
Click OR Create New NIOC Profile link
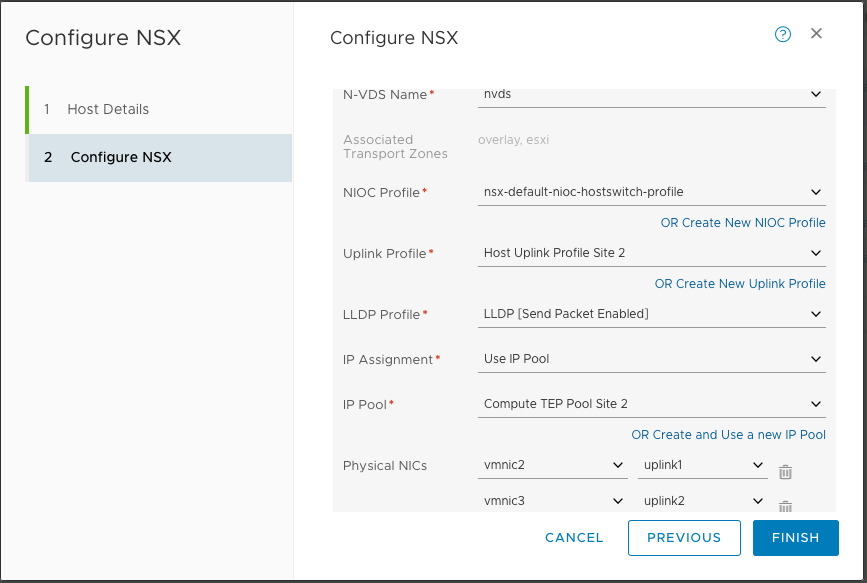pos(743,223)
